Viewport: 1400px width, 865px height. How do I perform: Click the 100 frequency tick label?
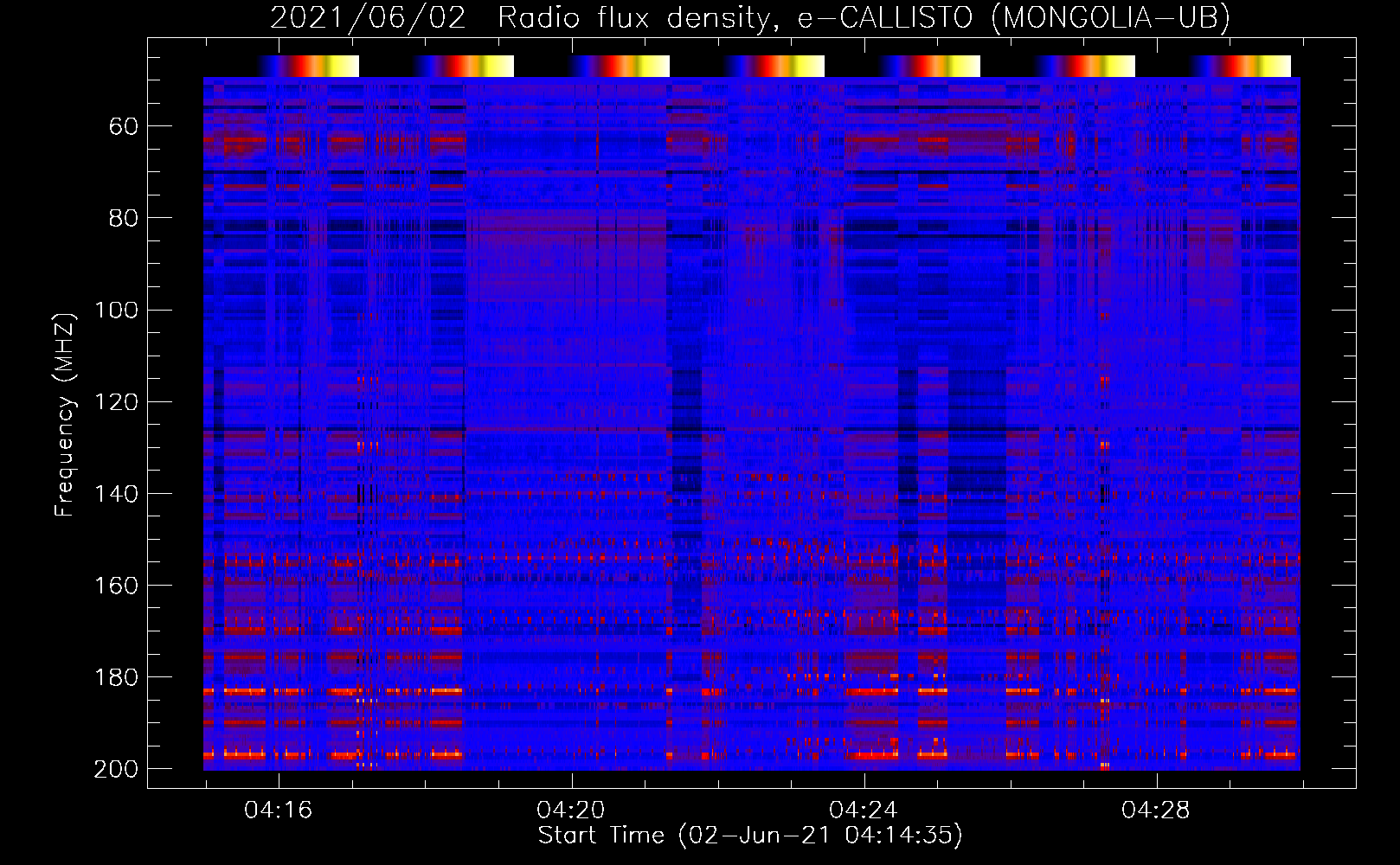116,311
